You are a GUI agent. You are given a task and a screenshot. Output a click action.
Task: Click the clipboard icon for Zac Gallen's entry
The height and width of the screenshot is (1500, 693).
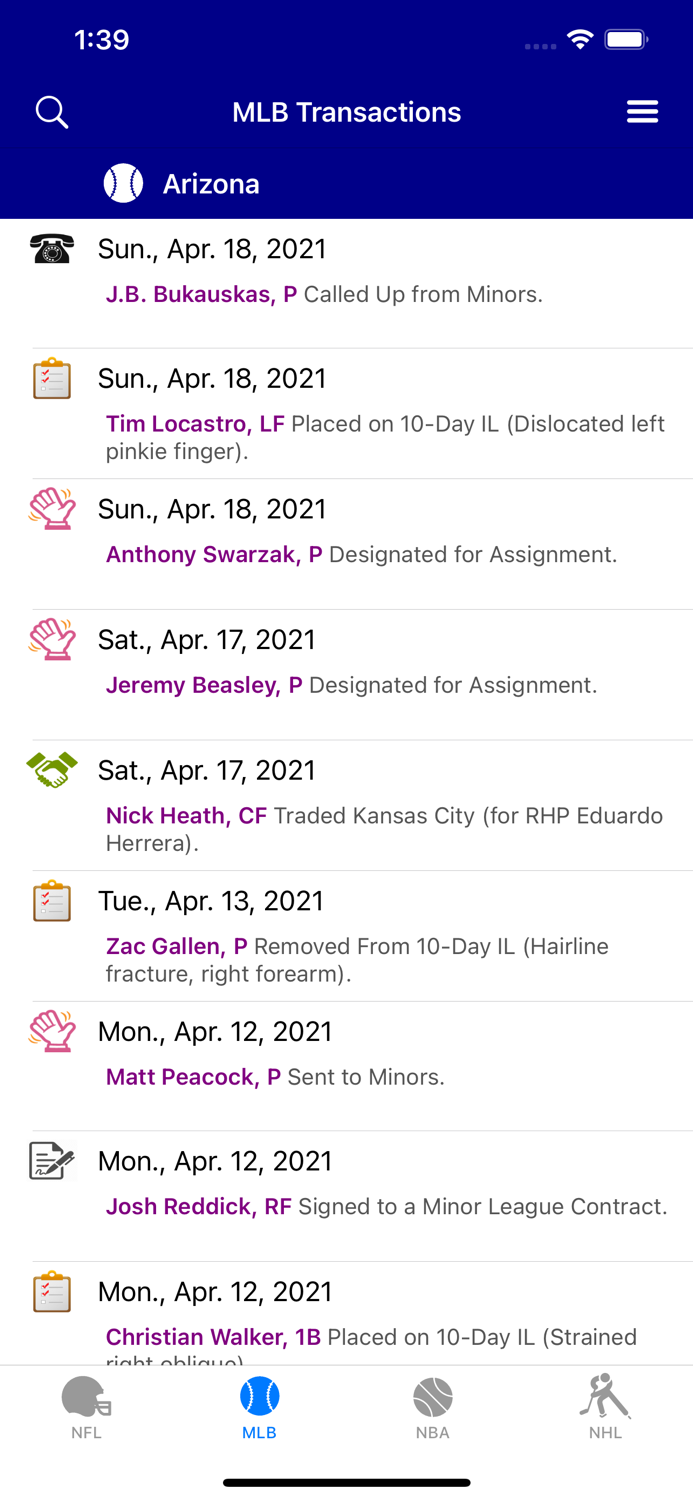coord(51,900)
